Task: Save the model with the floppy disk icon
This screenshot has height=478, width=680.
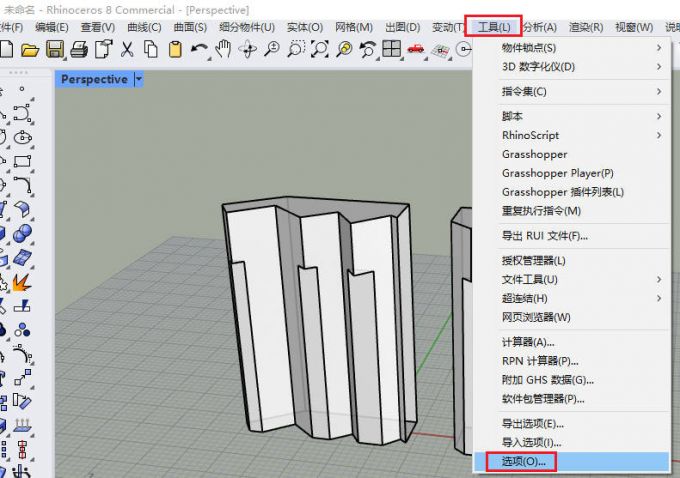Action: (x=55, y=49)
